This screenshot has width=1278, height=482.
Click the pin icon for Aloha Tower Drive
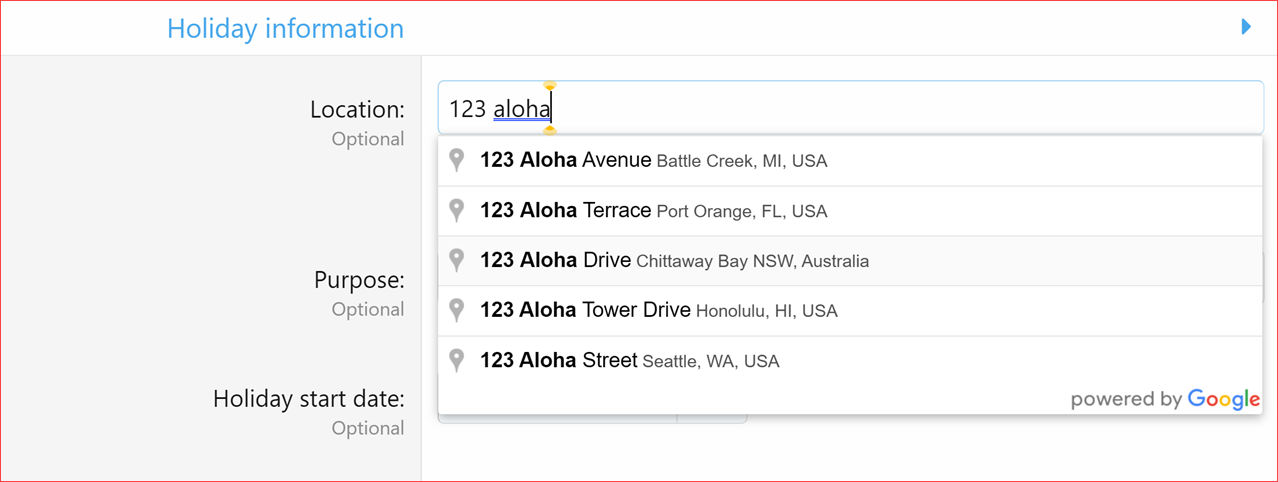(457, 310)
